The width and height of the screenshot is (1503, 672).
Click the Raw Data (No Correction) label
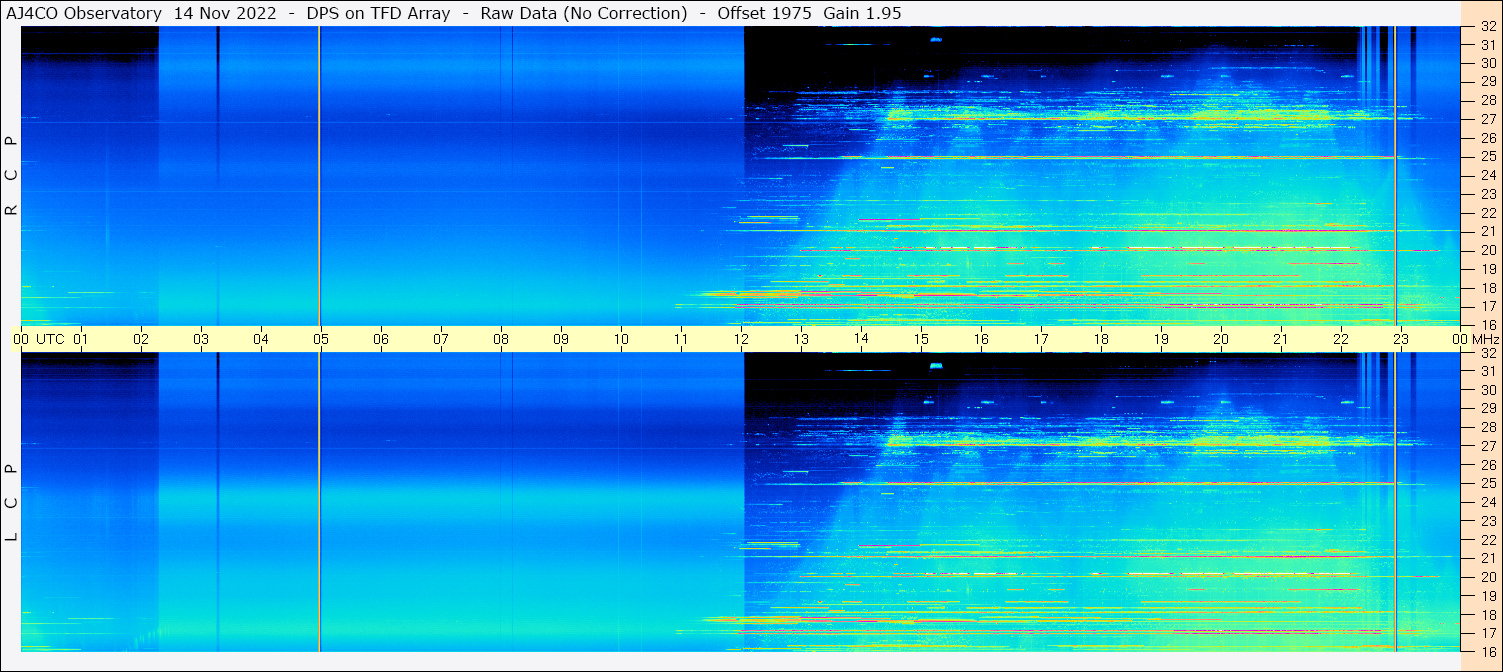(x=583, y=13)
